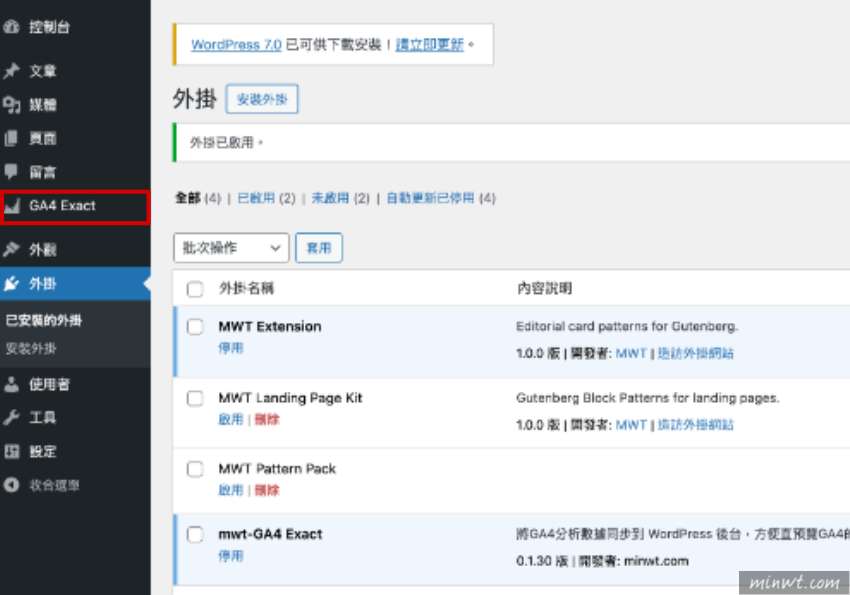
Task: Filter plugins by 全部 (4)
Action: [198, 198]
